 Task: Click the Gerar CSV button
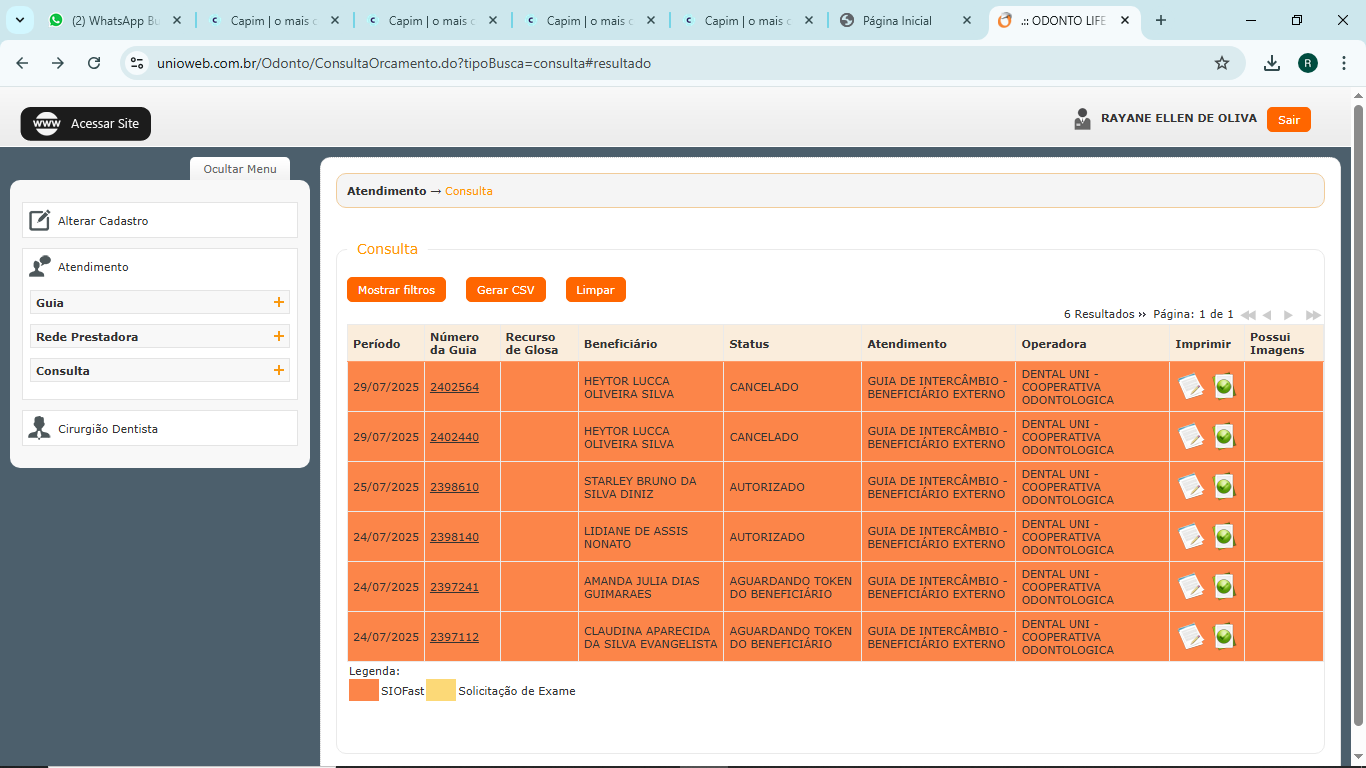point(505,290)
